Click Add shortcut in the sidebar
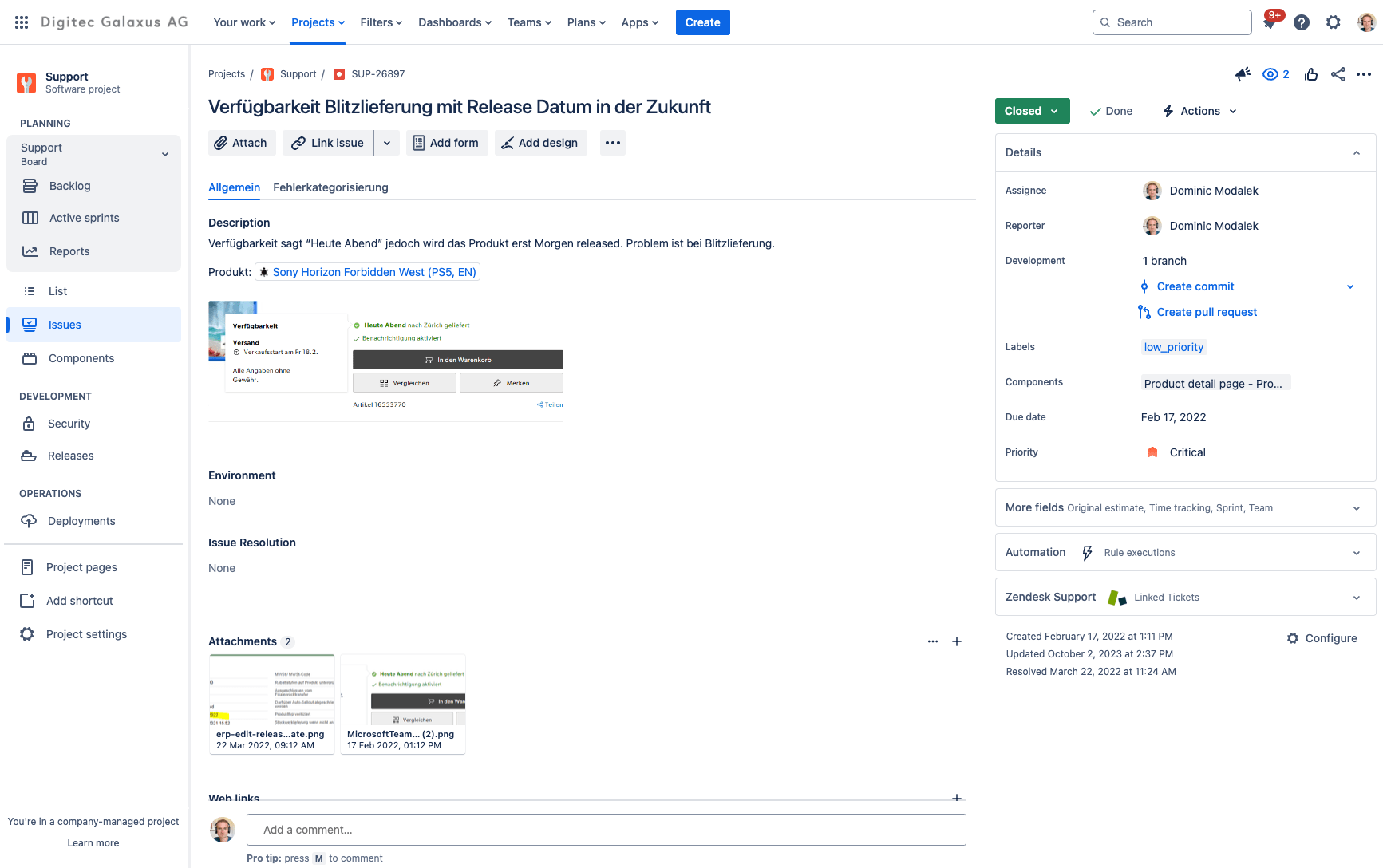The width and height of the screenshot is (1383, 868). (x=93, y=601)
